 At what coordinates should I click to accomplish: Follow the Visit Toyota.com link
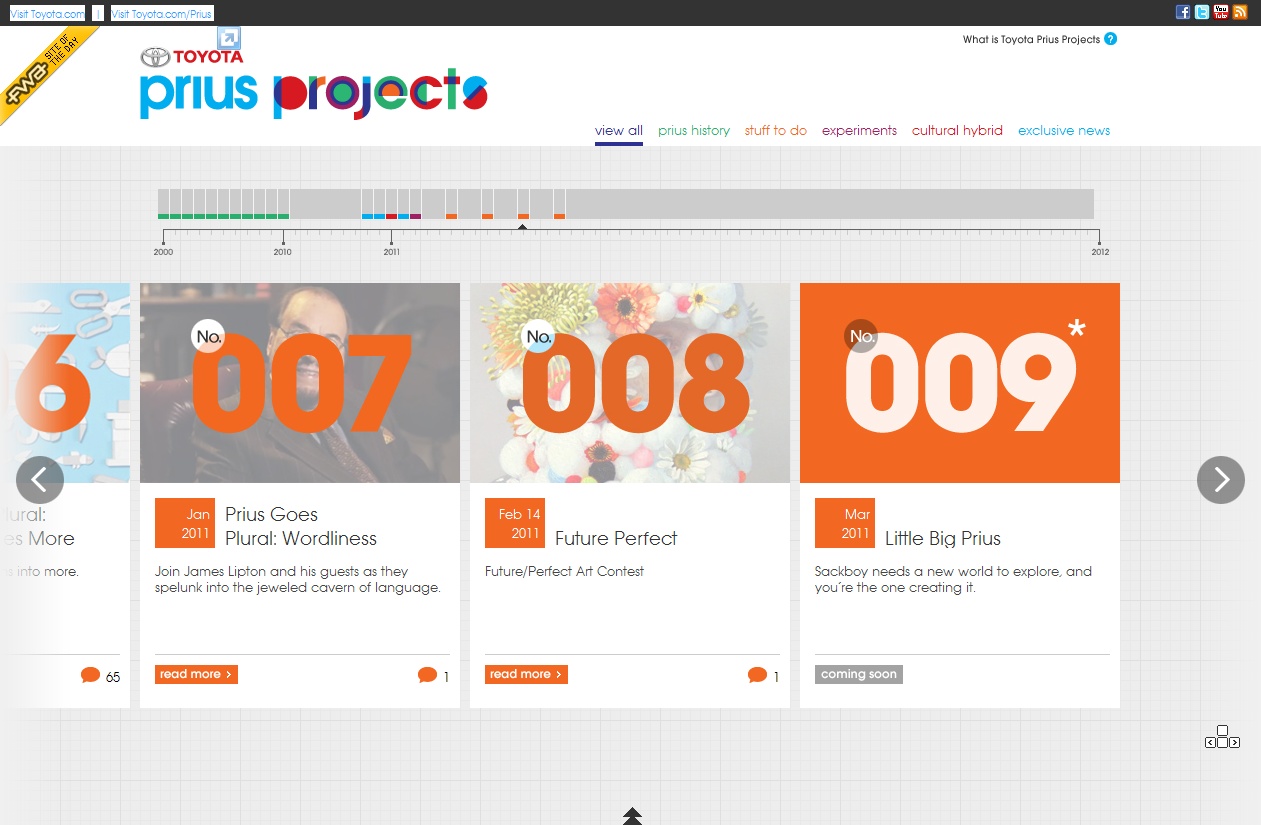[x=47, y=13]
